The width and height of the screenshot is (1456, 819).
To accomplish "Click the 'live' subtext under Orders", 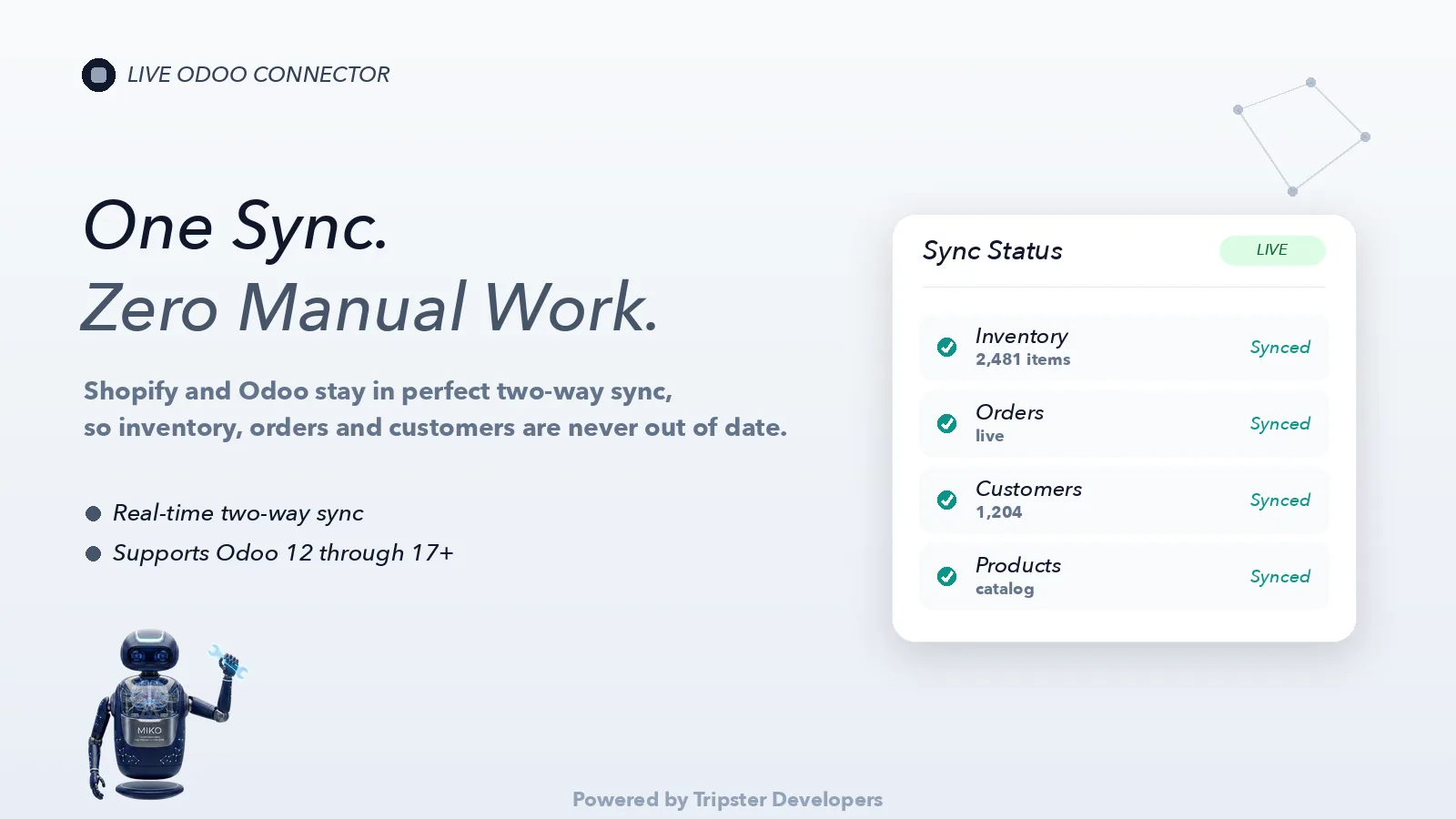I will [x=989, y=436].
